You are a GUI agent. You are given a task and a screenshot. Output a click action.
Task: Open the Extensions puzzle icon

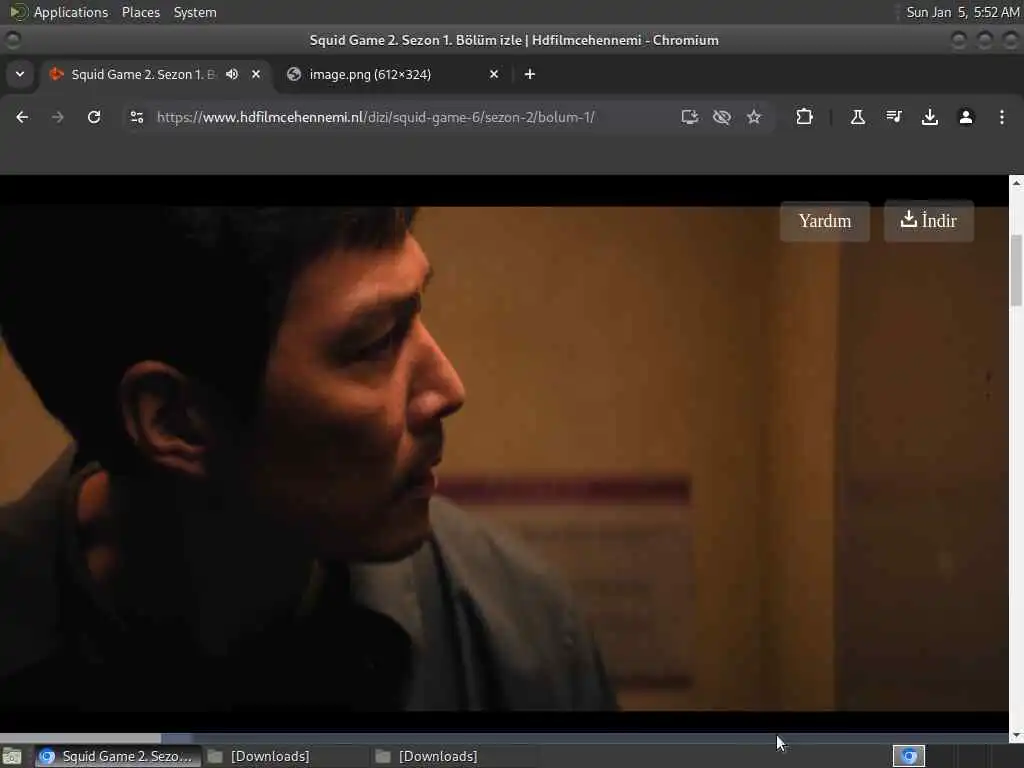805,117
